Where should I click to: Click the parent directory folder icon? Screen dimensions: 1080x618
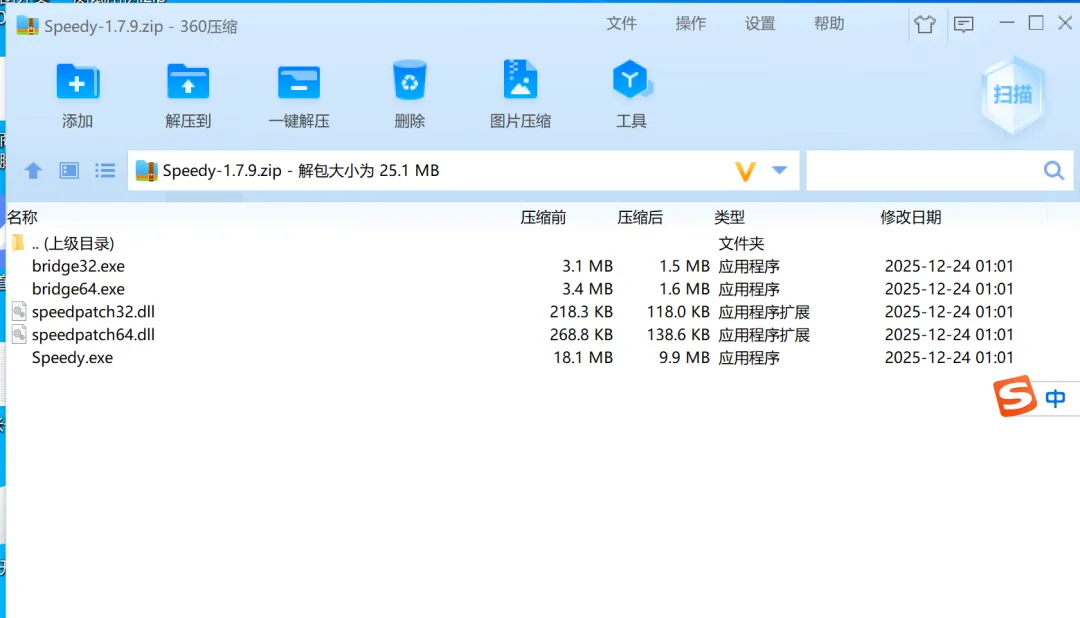19,243
